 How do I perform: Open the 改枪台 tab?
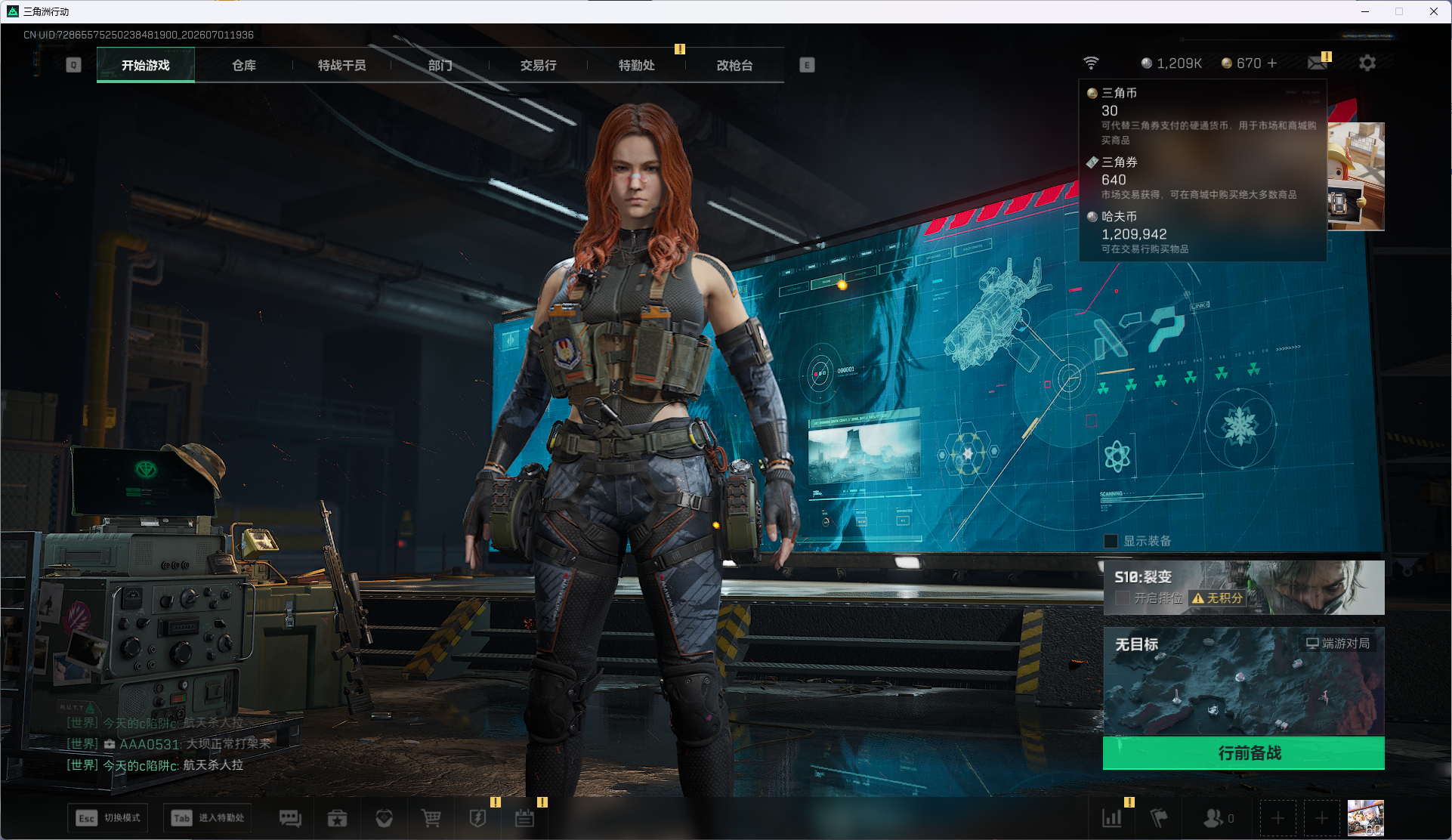point(735,65)
